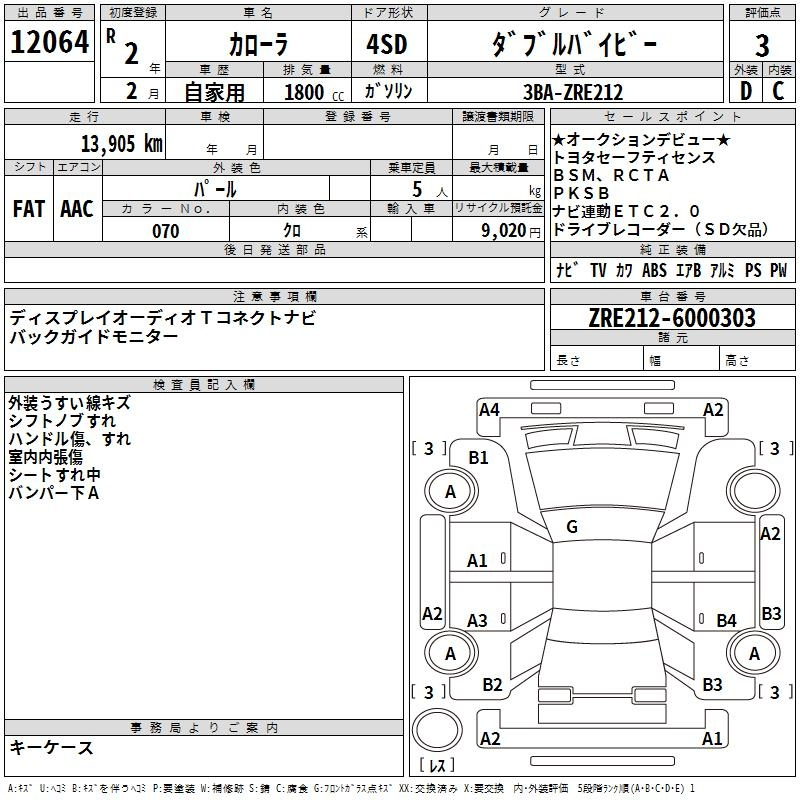
Task: Select PW in the equipment row
Action: click(778, 270)
